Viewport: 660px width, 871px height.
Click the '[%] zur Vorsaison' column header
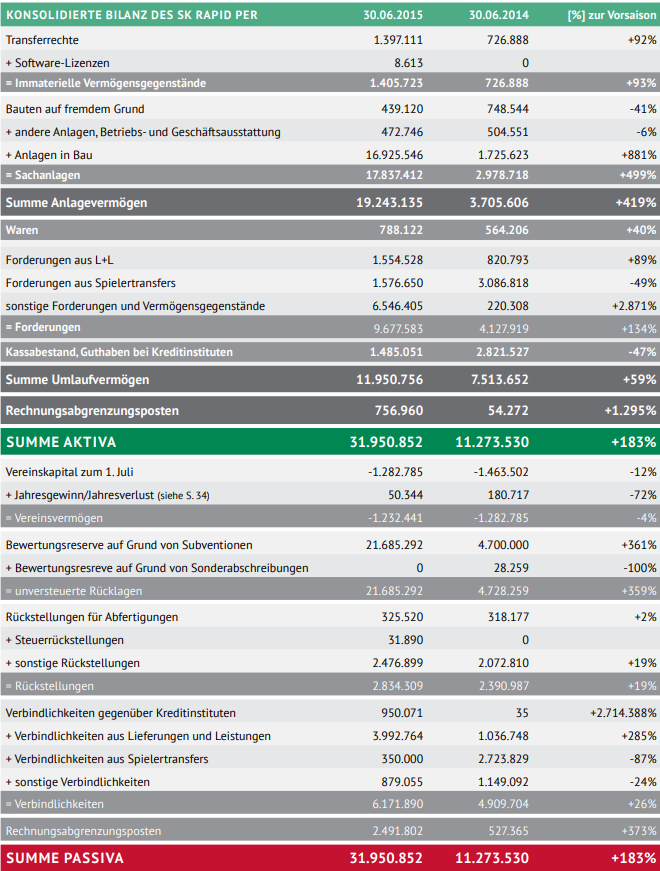pyautogui.click(x=612, y=15)
